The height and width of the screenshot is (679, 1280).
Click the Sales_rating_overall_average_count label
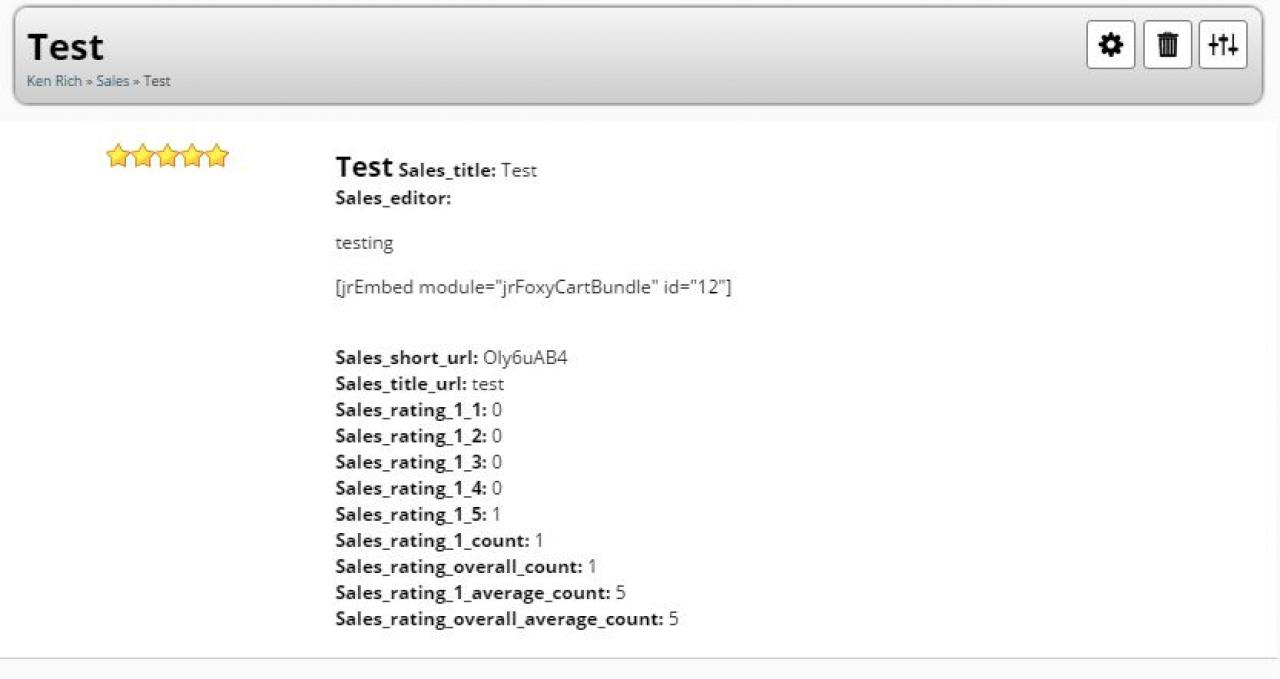coord(499,619)
